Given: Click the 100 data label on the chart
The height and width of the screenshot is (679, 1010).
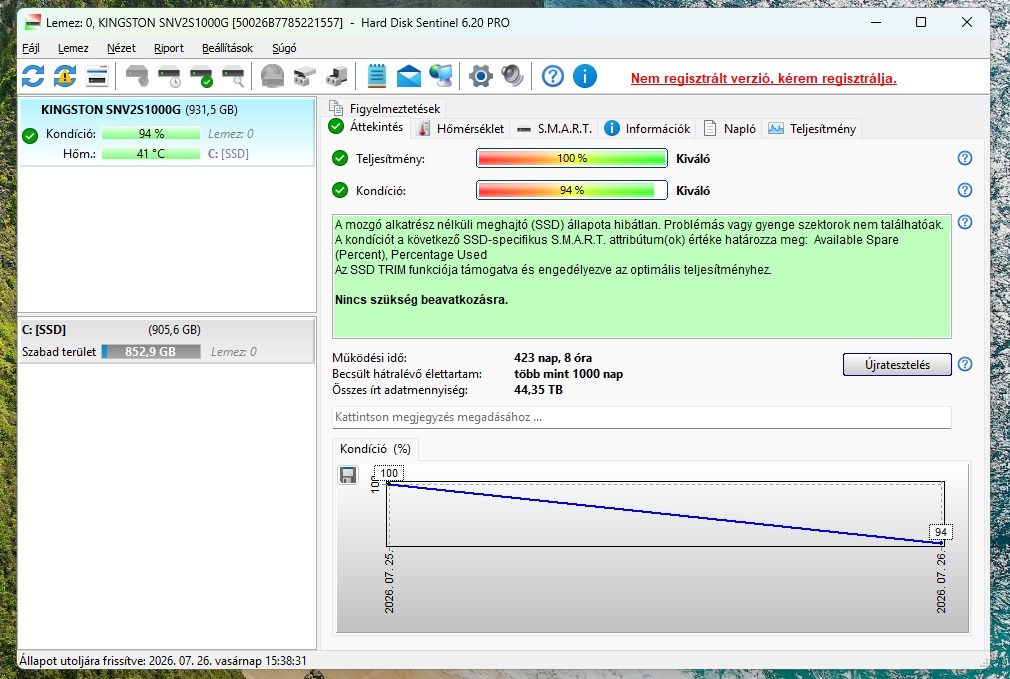Looking at the screenshot, I should click(x=389, y=473).
